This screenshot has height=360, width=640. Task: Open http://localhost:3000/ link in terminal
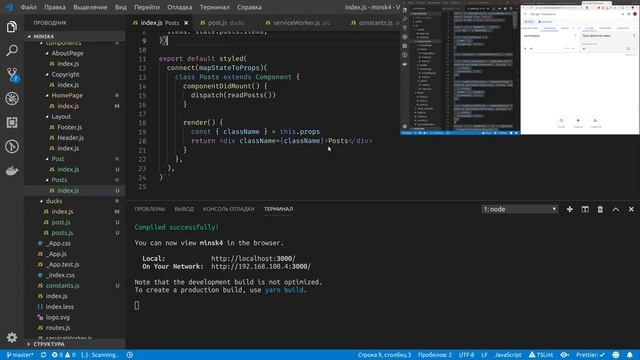(253, 258)
